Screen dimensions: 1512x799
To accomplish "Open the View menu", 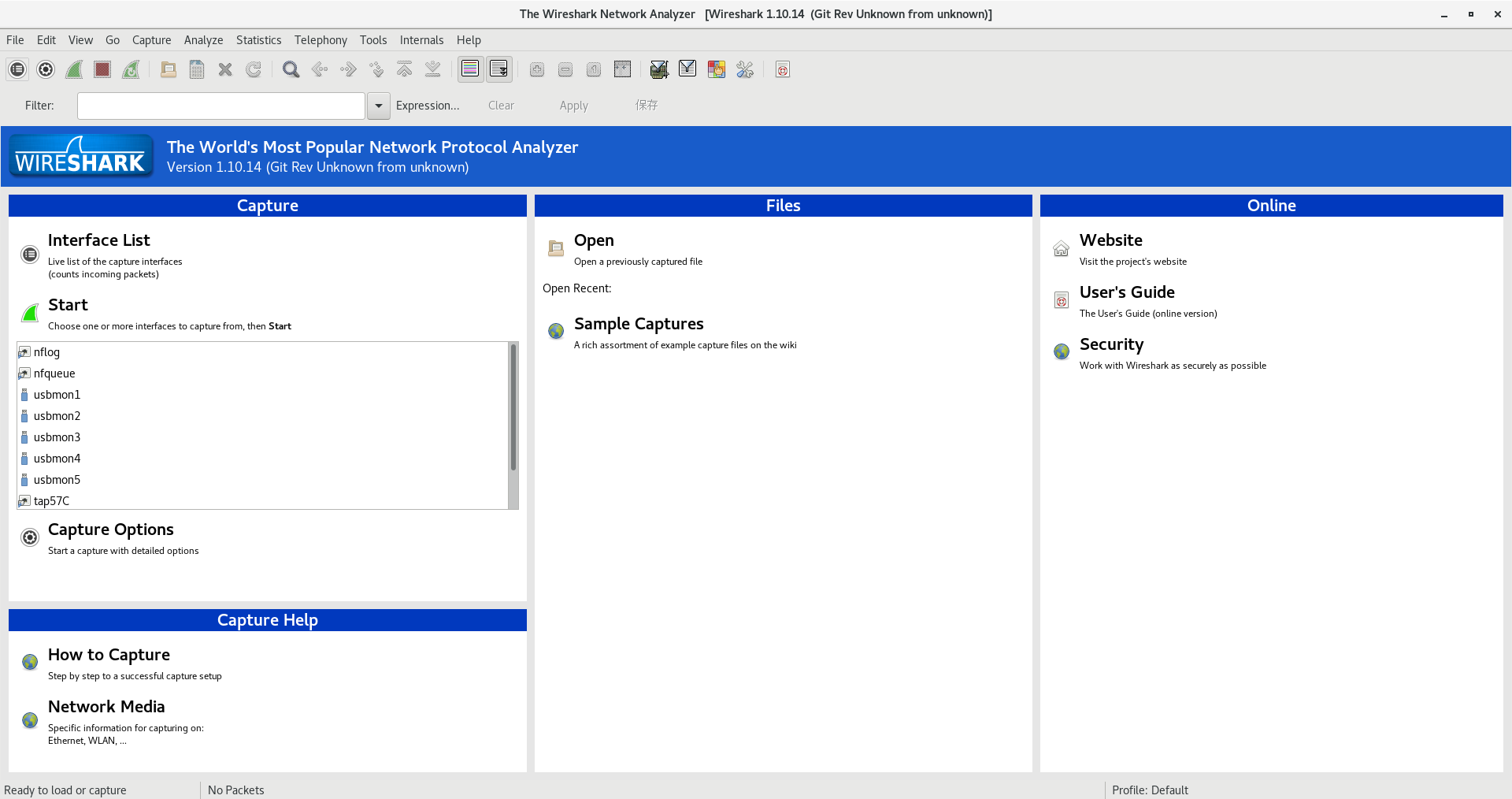I will click(x=80, y=40).
